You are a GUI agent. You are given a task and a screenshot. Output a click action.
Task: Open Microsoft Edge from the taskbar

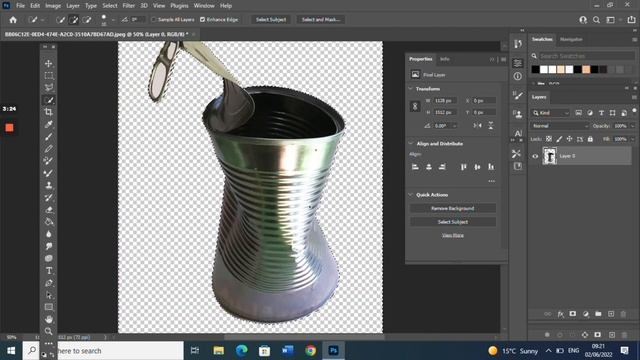[x=242, y=350]
